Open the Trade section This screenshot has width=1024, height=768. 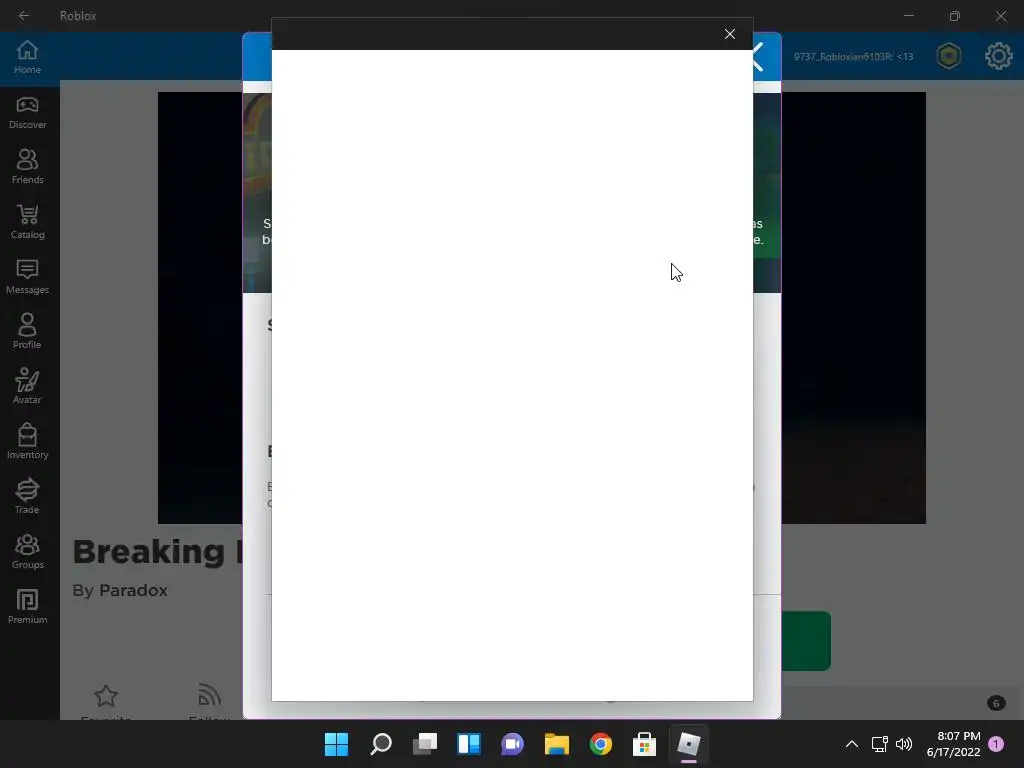pos(27,496)
